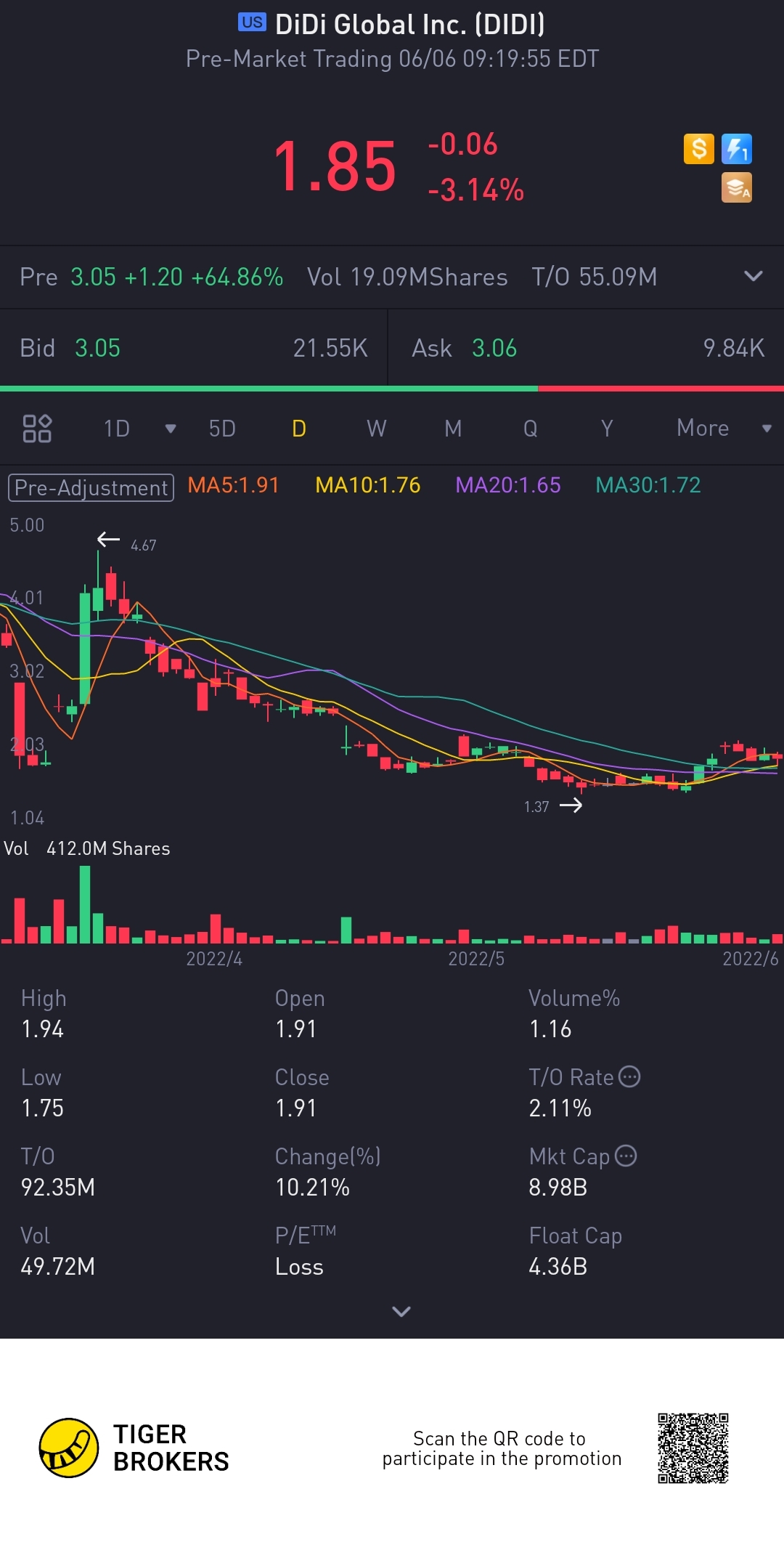Open the 1D interval dropdown arrow
Image resolution: width=784 pixels, height=1558 pixels.
pyautogui.click(x=171, y=429)
